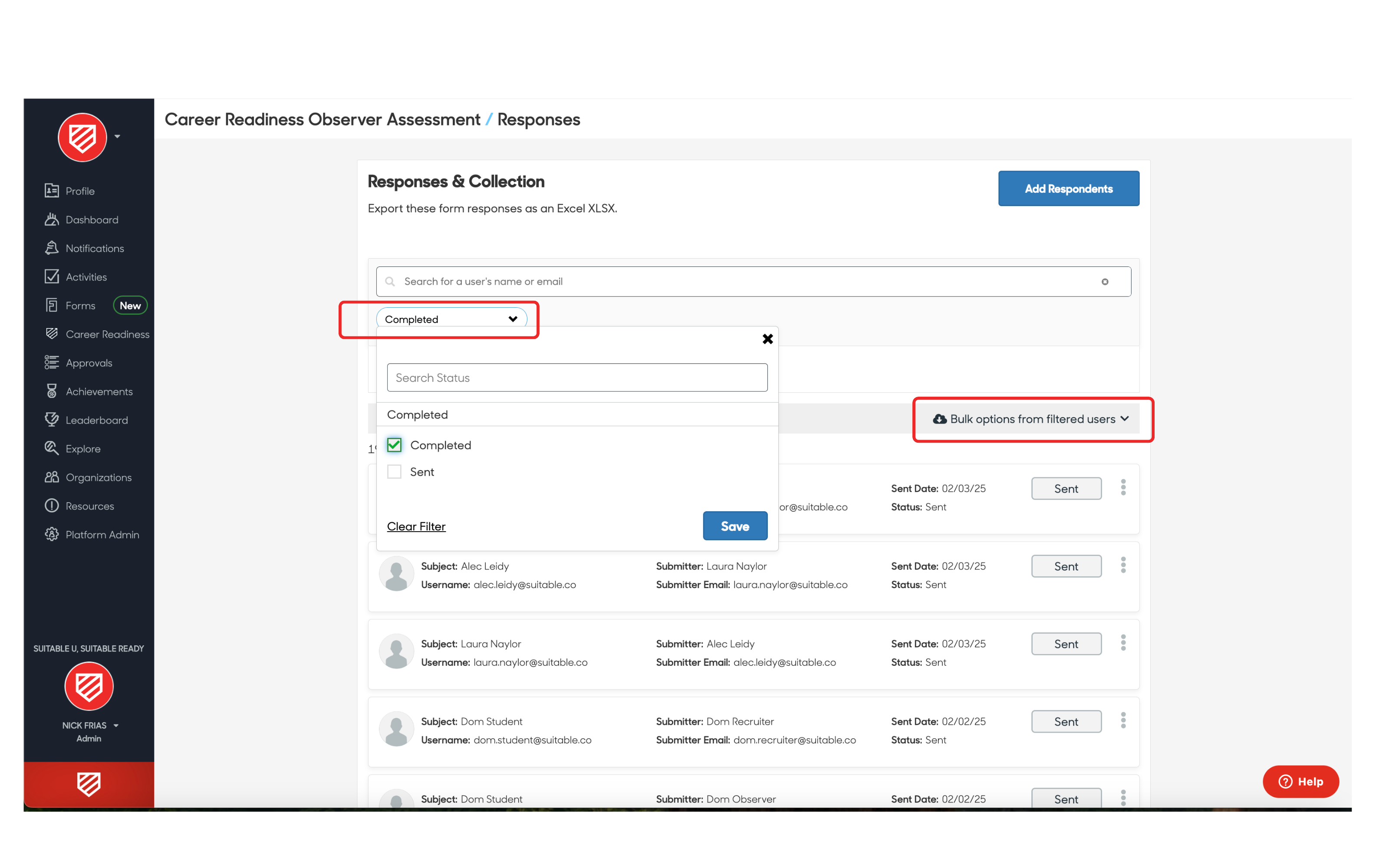
Task: Expand Bulk options from filtered users
Action: pos(1031,419)
